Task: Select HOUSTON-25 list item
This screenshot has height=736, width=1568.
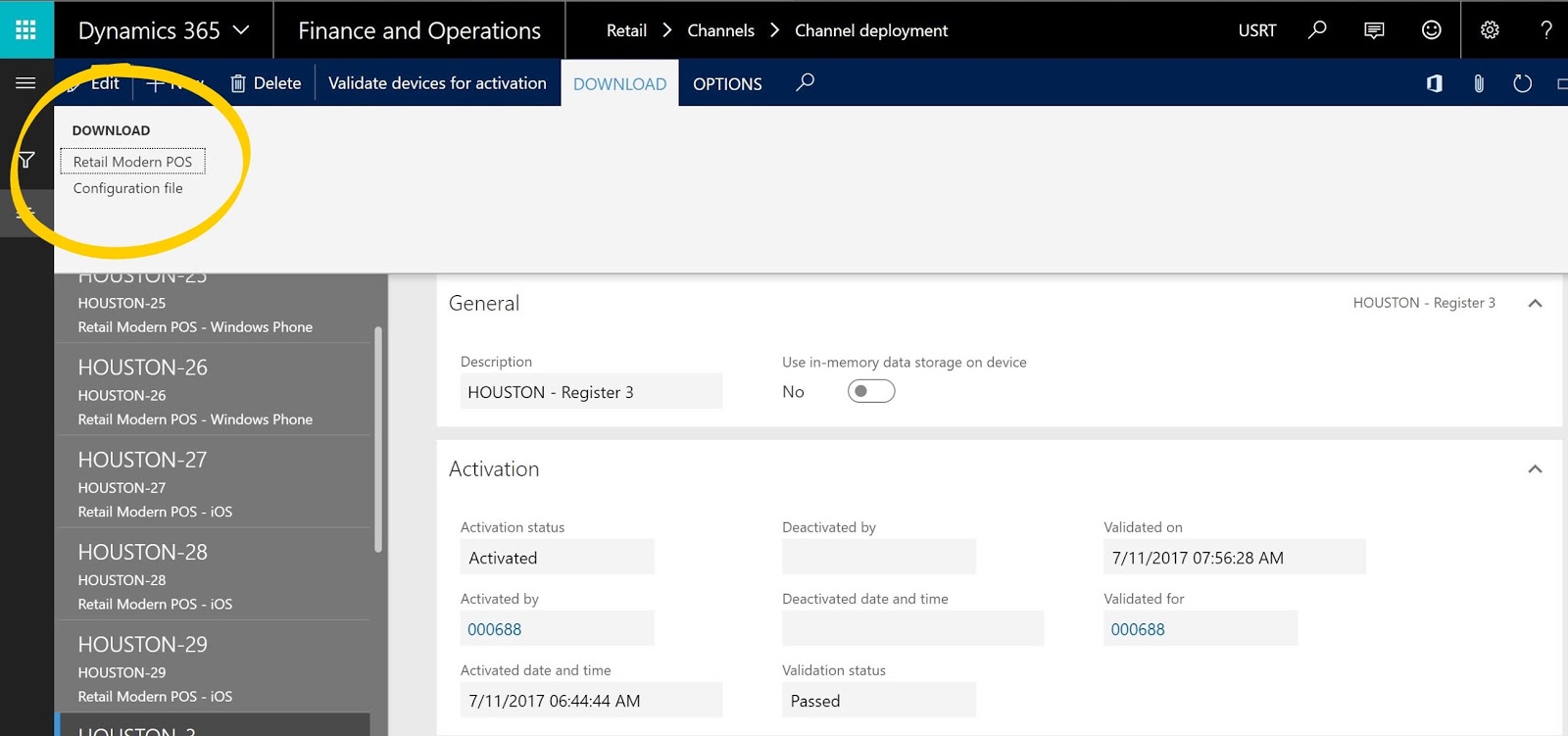Action: [x=214, y=307]
